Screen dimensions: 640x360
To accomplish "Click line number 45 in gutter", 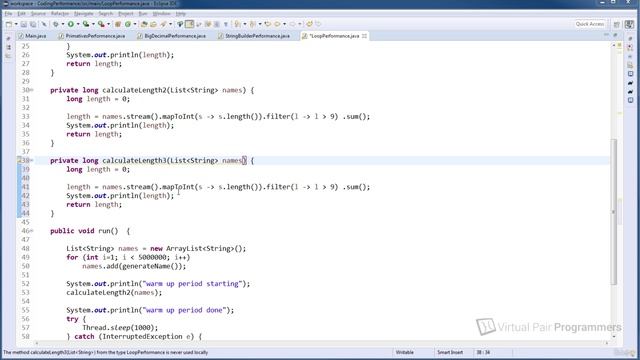I will (x=25, y=222).
